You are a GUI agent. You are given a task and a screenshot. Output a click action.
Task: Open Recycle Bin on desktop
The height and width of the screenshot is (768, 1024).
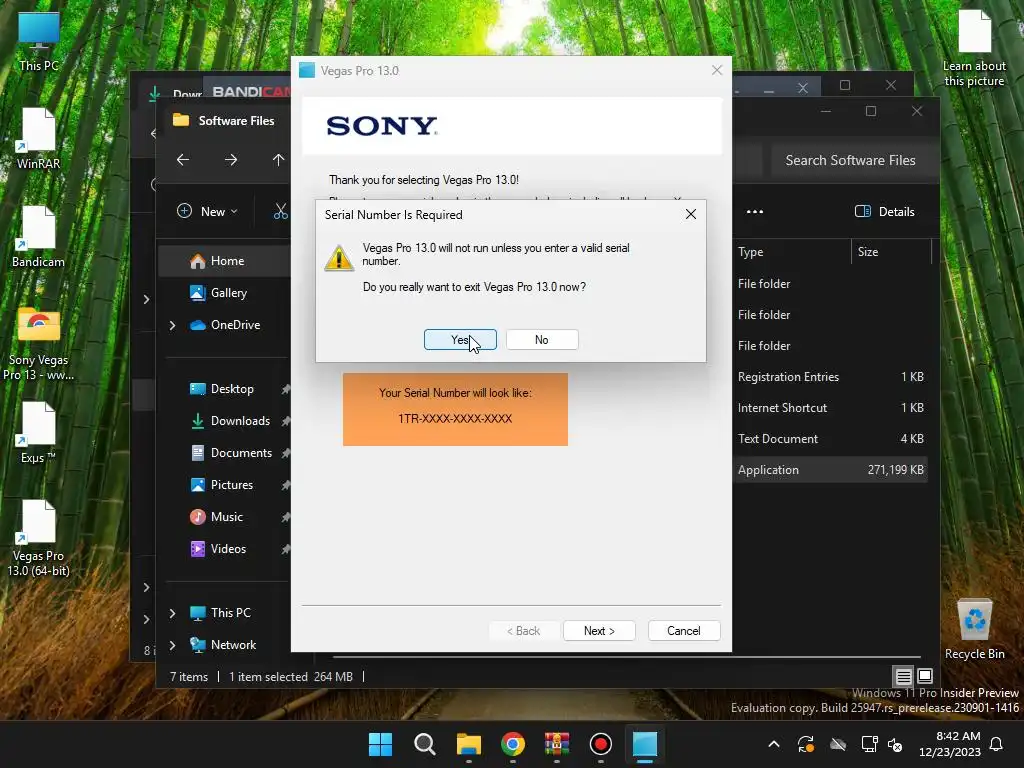974,630
